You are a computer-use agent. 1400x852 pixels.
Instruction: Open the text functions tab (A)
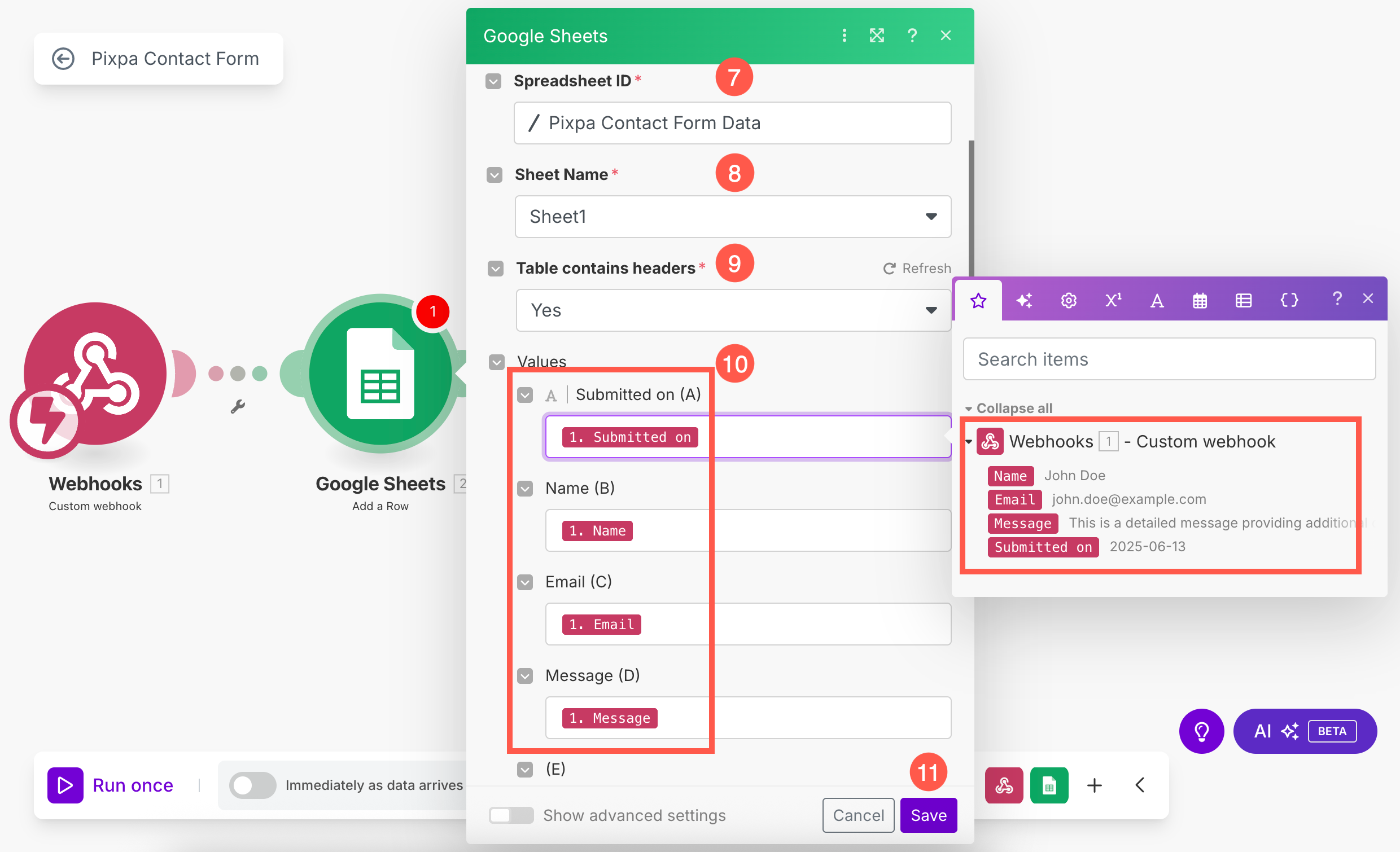1157,300
